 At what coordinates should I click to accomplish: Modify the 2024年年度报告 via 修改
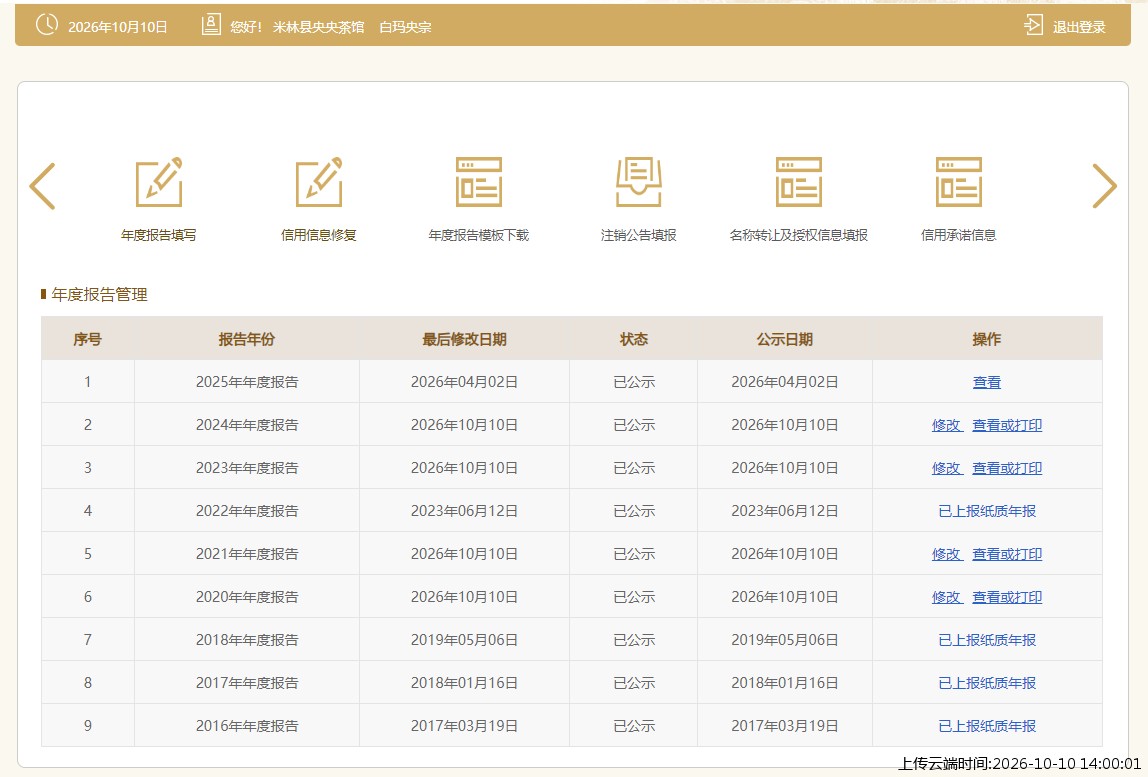pyautogui.click(x=946, y=425)
